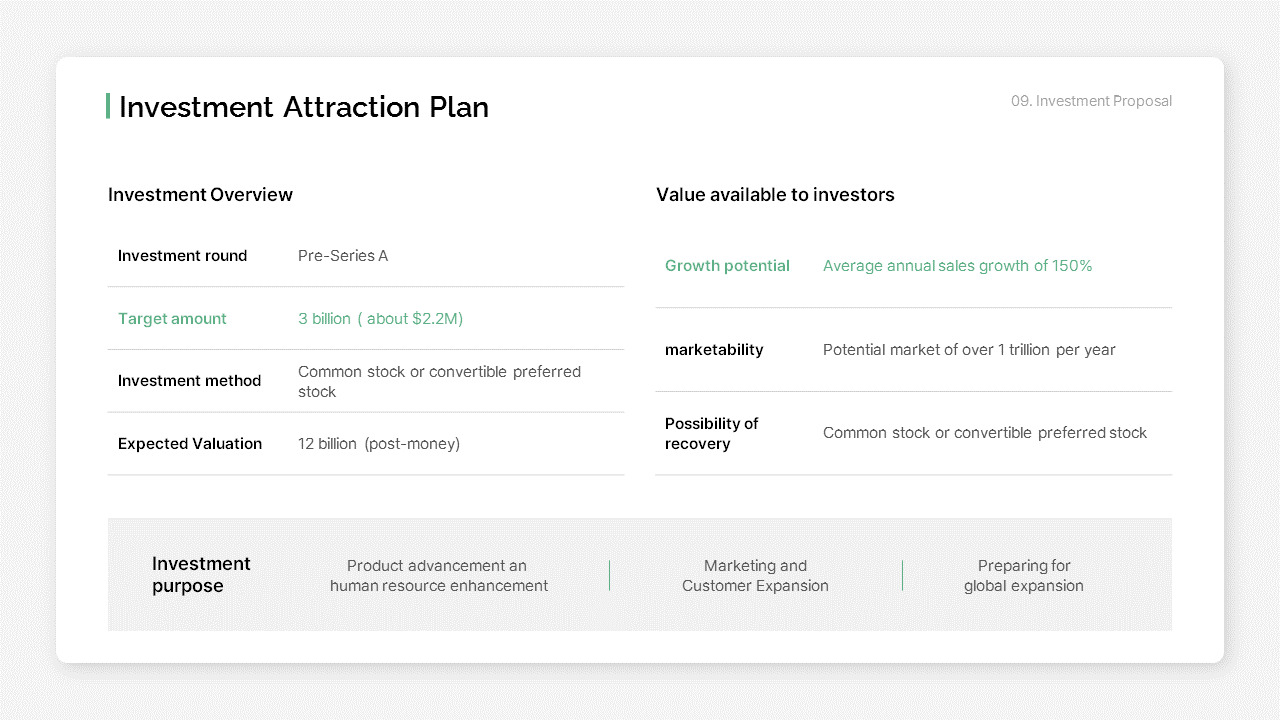Click the green Target amount label
The width and height of the screenshot is (1280, 720).
(172, 319)
